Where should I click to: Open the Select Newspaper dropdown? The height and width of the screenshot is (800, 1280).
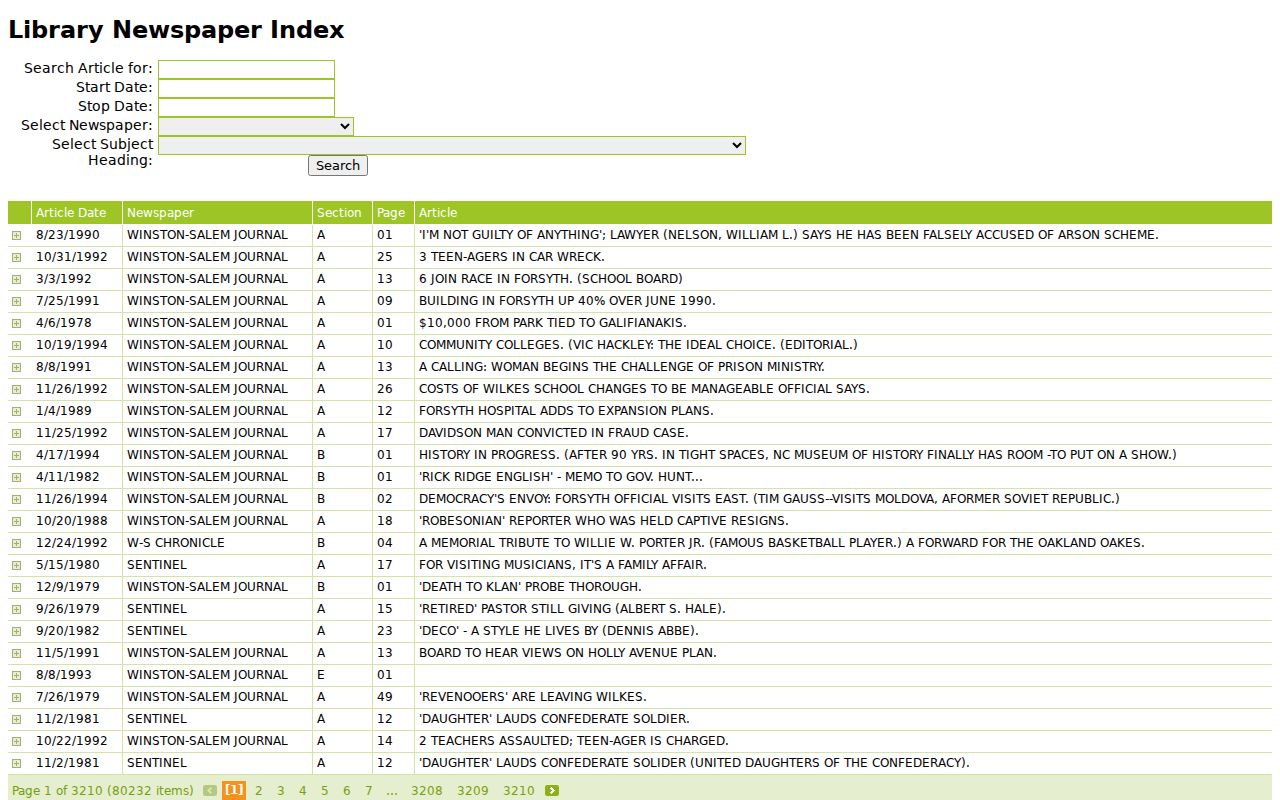(x=256, y=126)
